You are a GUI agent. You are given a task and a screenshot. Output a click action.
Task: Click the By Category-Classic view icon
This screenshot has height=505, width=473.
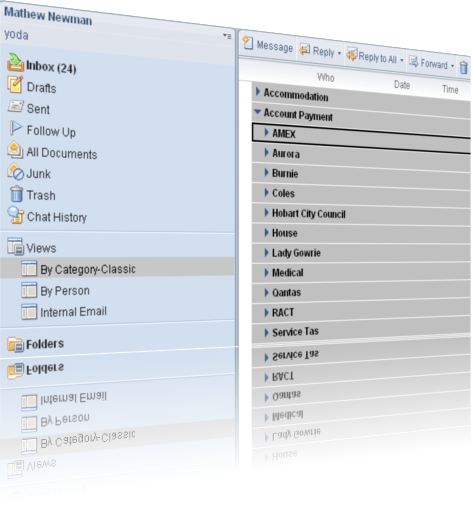29,268
